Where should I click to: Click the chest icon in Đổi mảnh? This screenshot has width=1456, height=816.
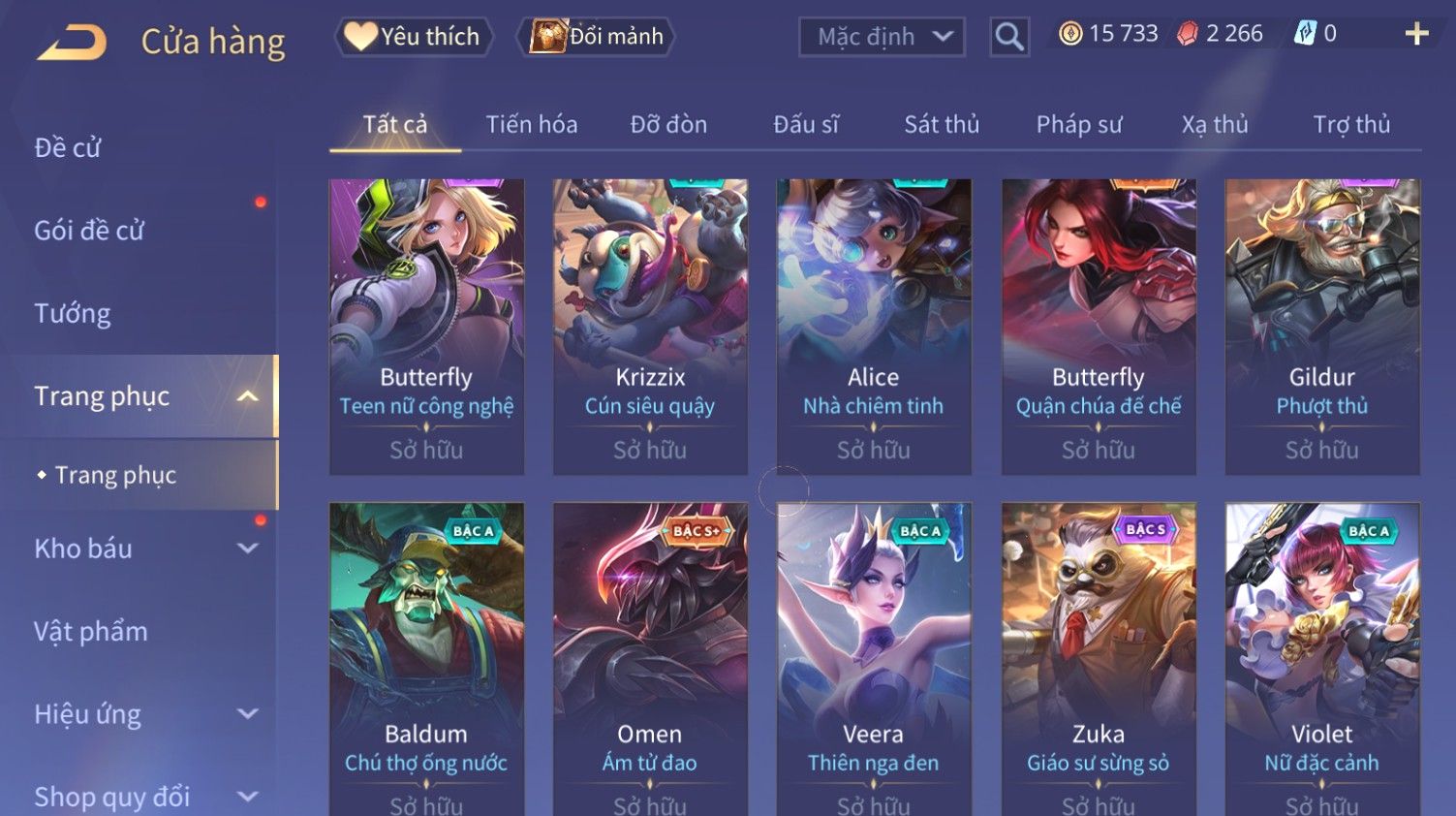pos(548,36)
